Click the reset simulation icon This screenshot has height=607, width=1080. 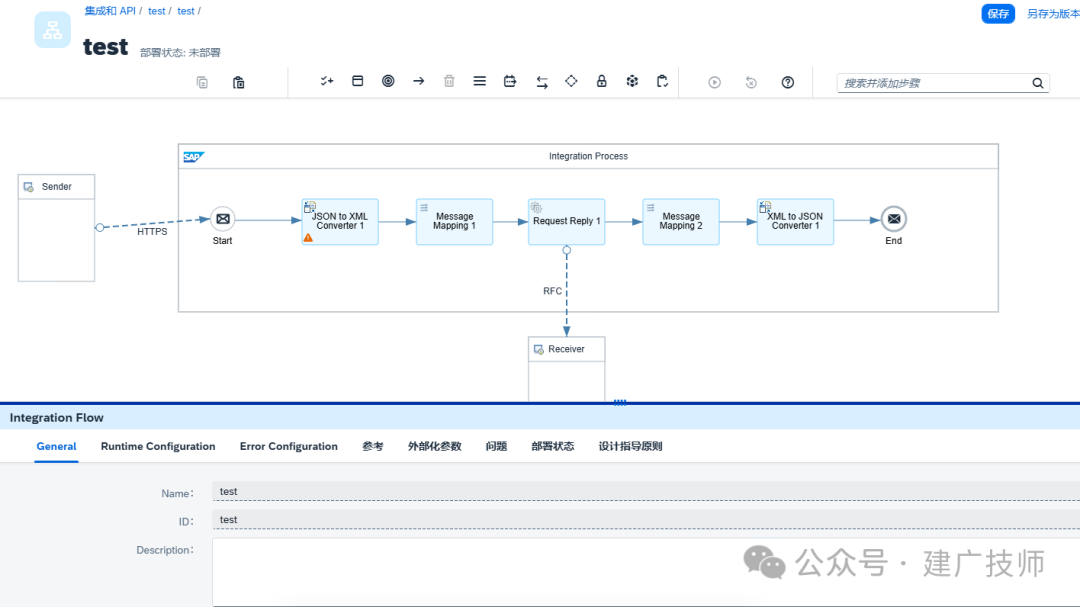coord(751,83)
